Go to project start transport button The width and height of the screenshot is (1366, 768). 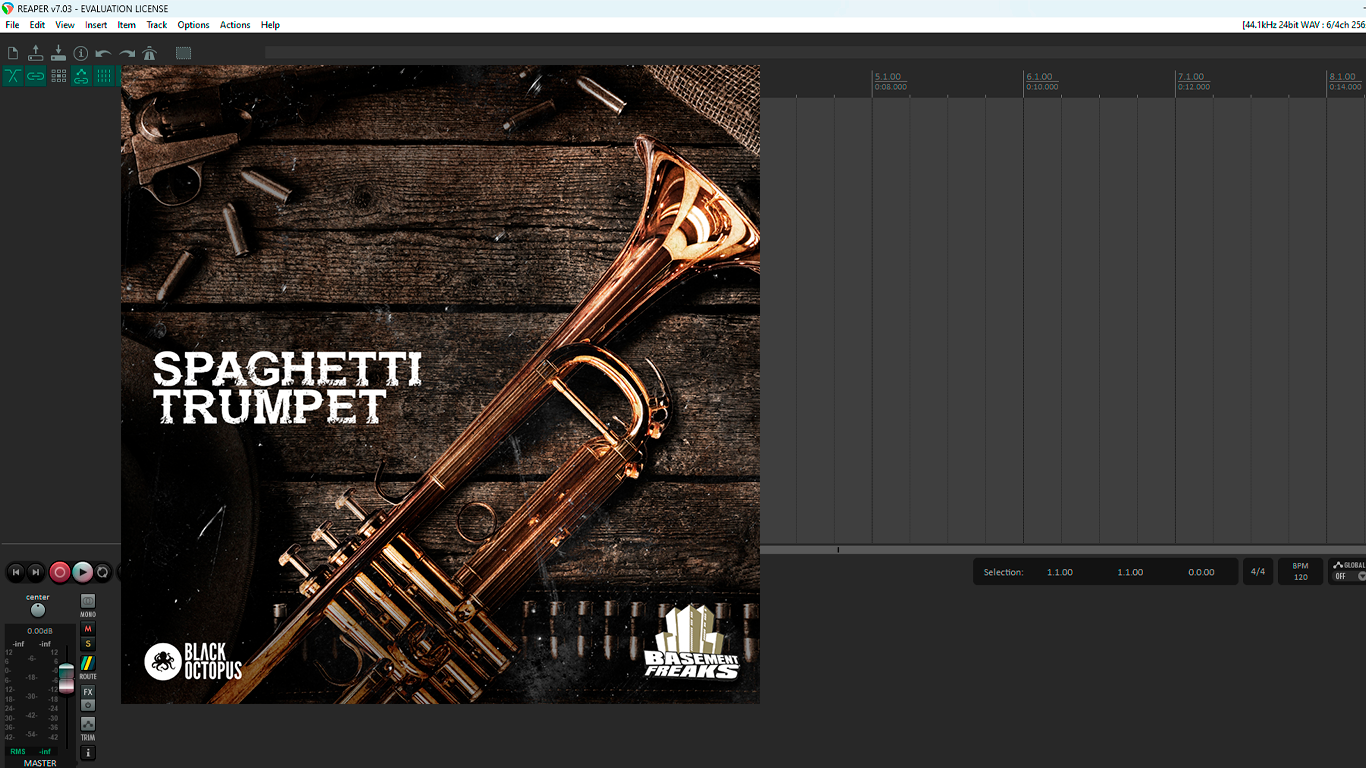[x=15, y=572]
